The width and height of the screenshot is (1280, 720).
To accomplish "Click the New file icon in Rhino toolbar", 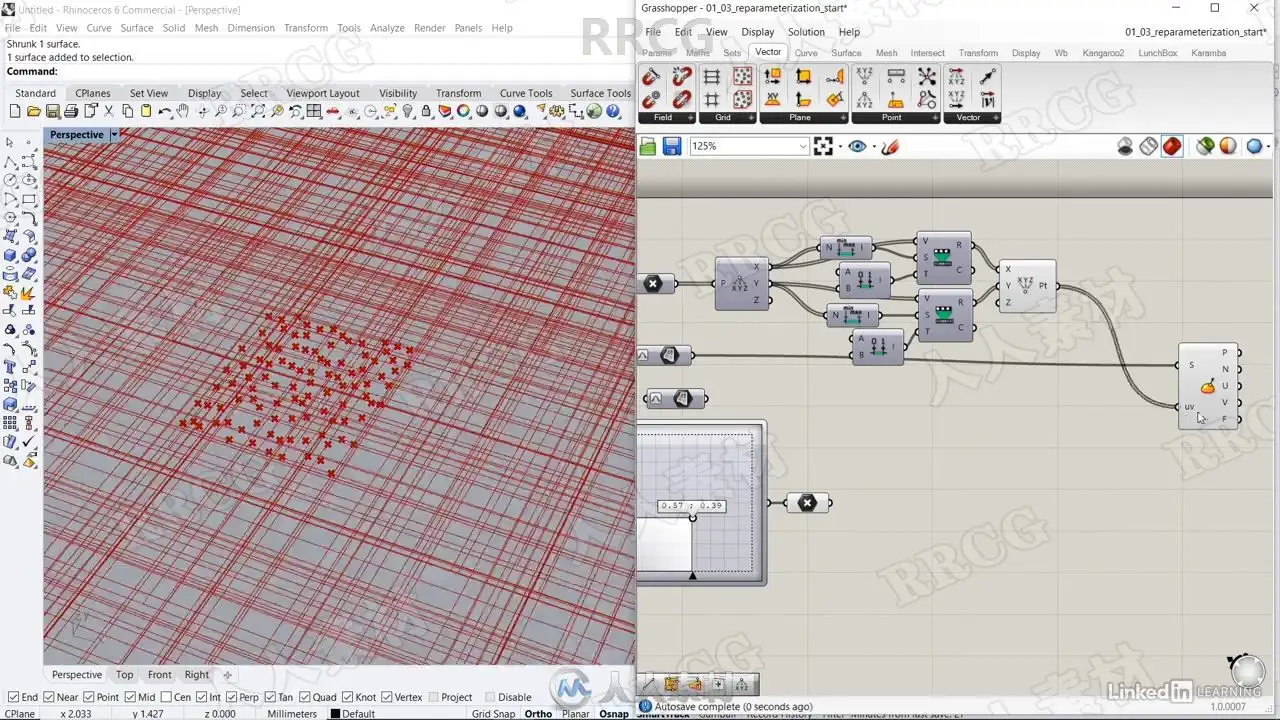I will 15,111.
